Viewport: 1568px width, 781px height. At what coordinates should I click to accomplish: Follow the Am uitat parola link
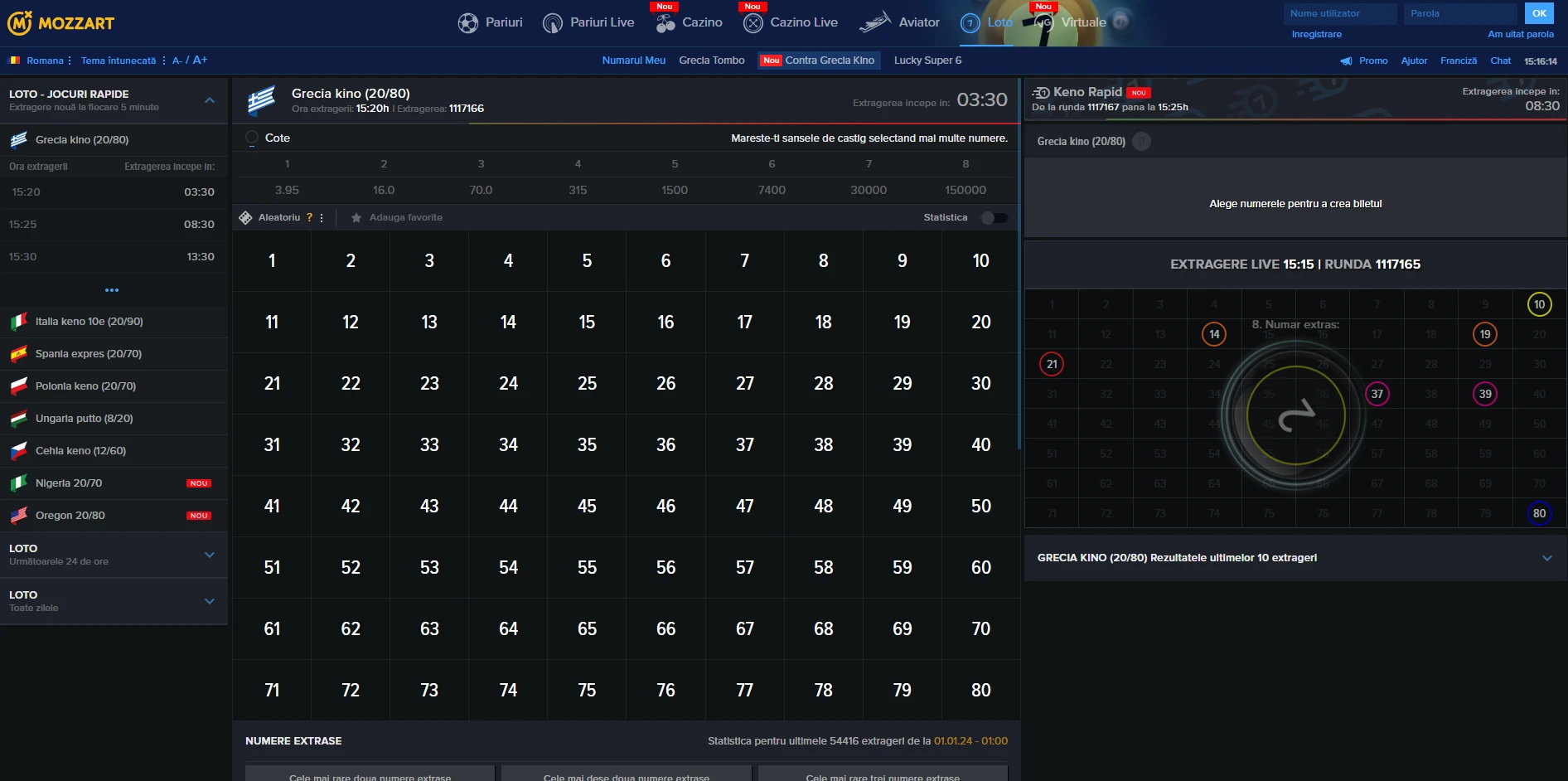pyautogui.click(x=1520, y=34)
